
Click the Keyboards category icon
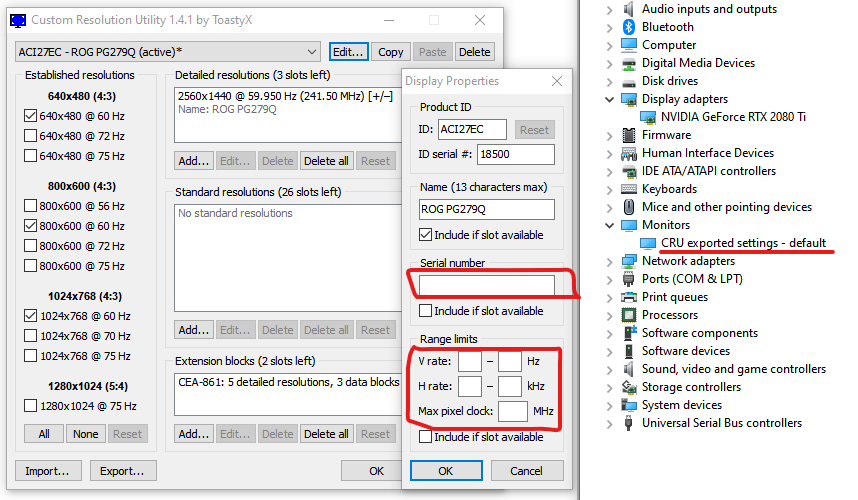tap(629, 189)
